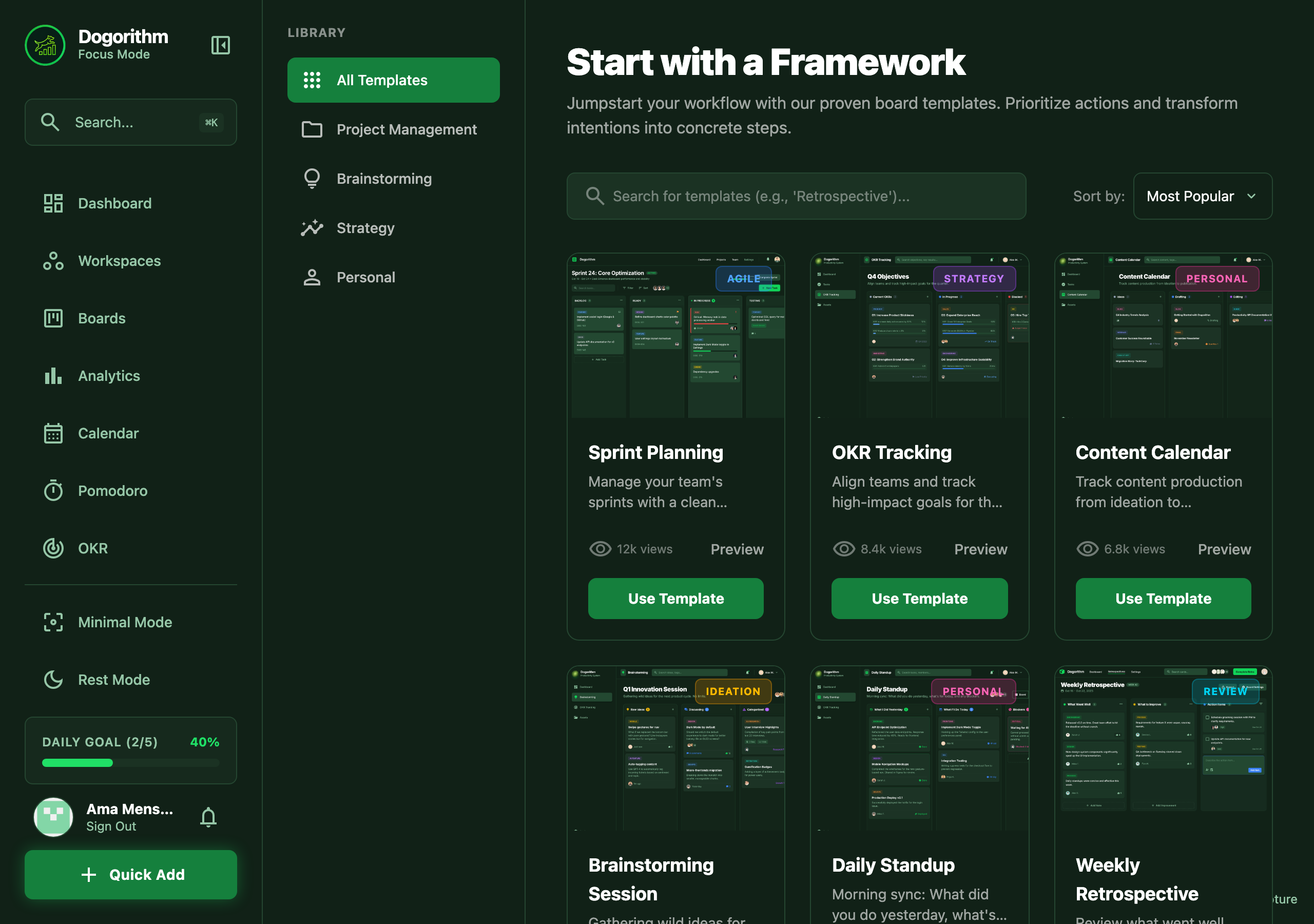Click the Boards kanban icon

pos(53,318)
